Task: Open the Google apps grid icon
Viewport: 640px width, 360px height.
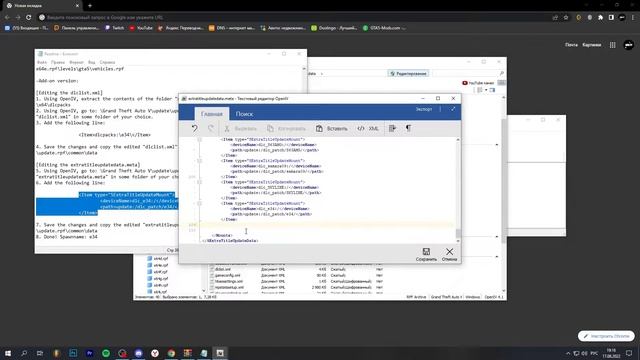Action: pos(613,45)
